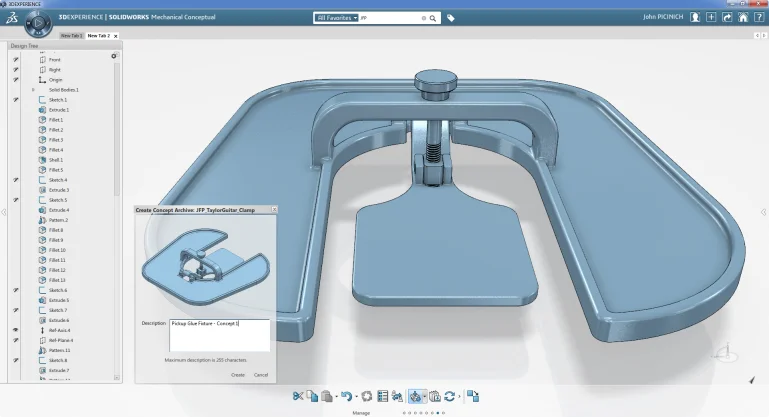Switch to New Tab 1
Image resolution: width=769 pixels, height=417 pixels.
pos(71,36)
